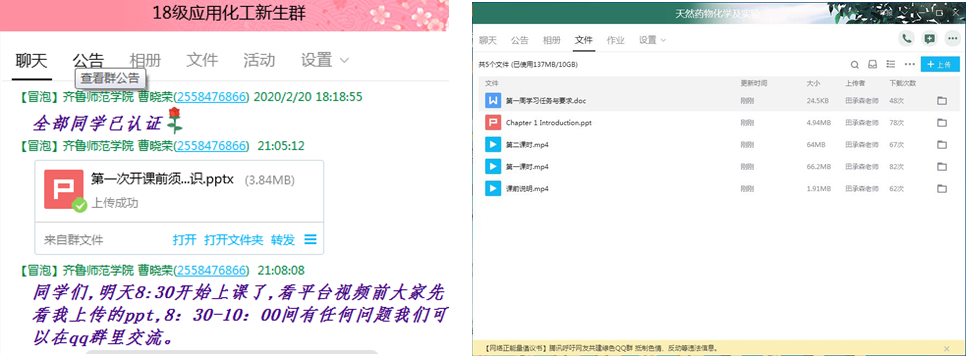Screen dimensions: 969x360
Task: Close the yellow notice banner
Action: click(946, 349)
